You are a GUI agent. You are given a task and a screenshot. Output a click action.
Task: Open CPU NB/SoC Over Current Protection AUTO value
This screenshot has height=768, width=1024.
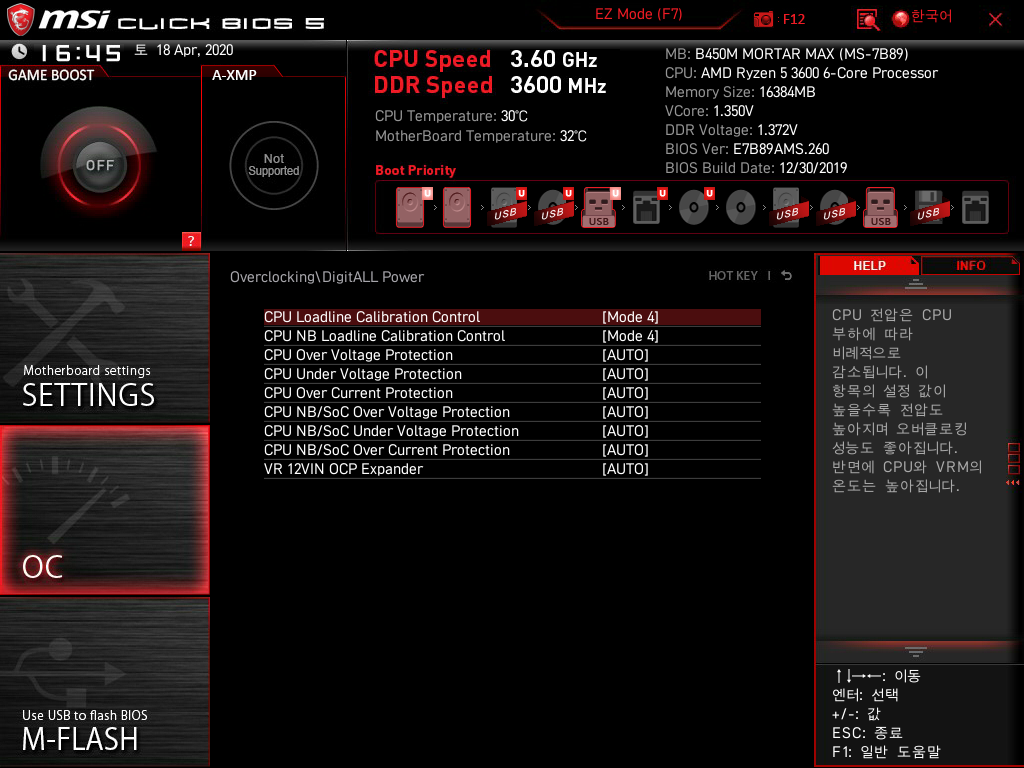pos(625,449)
